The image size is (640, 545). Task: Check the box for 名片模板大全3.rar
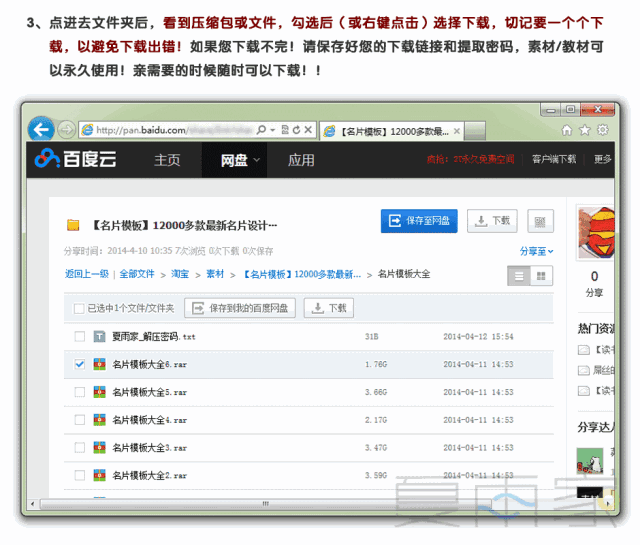[80, 447]
